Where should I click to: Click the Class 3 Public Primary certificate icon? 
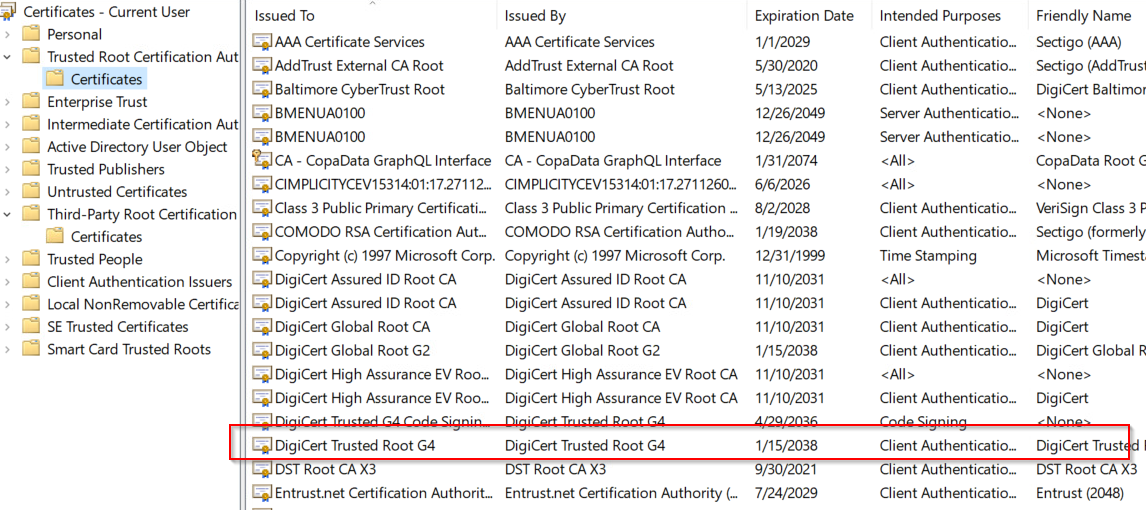point(262,208)
